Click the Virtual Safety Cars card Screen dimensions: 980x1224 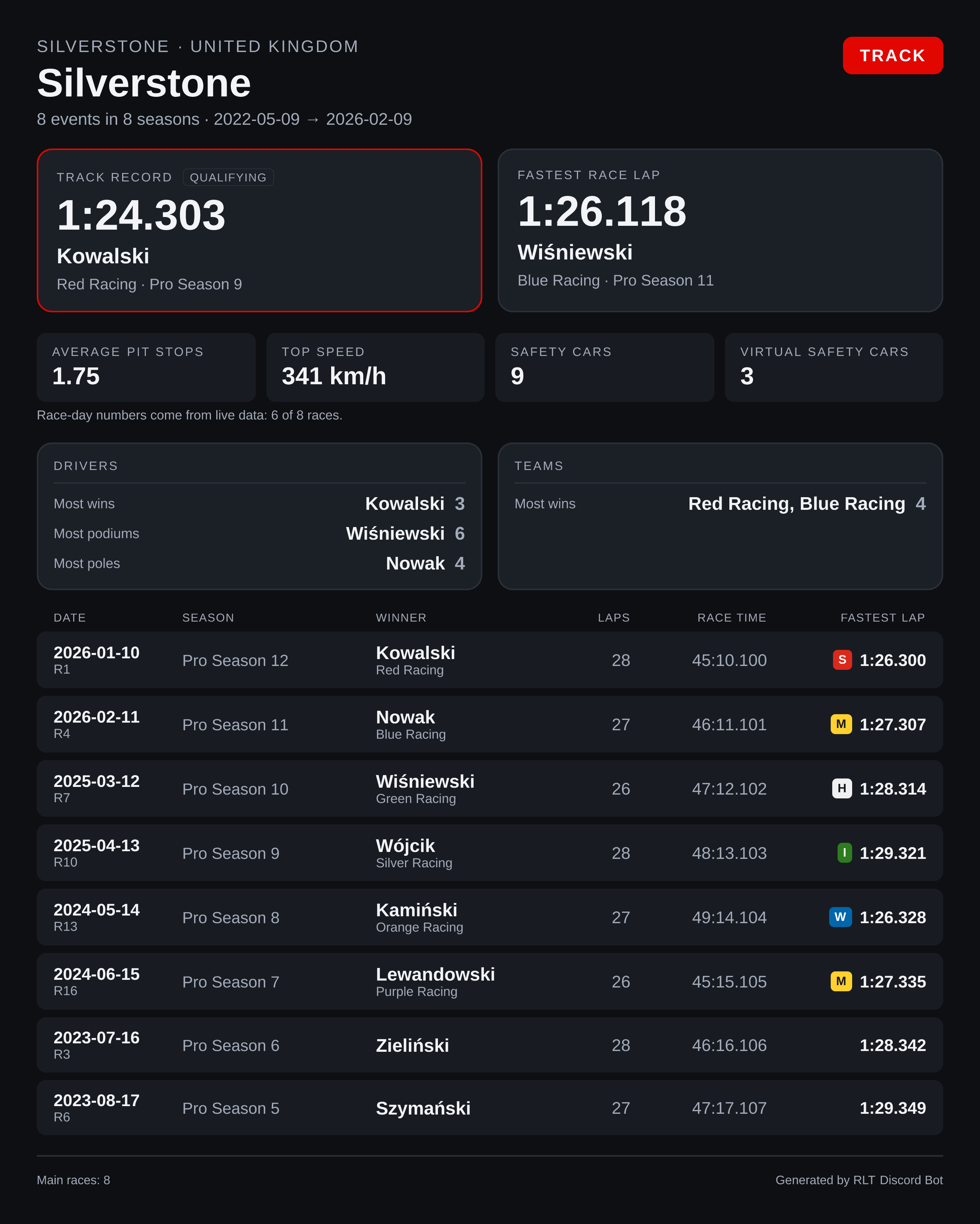point(833,367)
